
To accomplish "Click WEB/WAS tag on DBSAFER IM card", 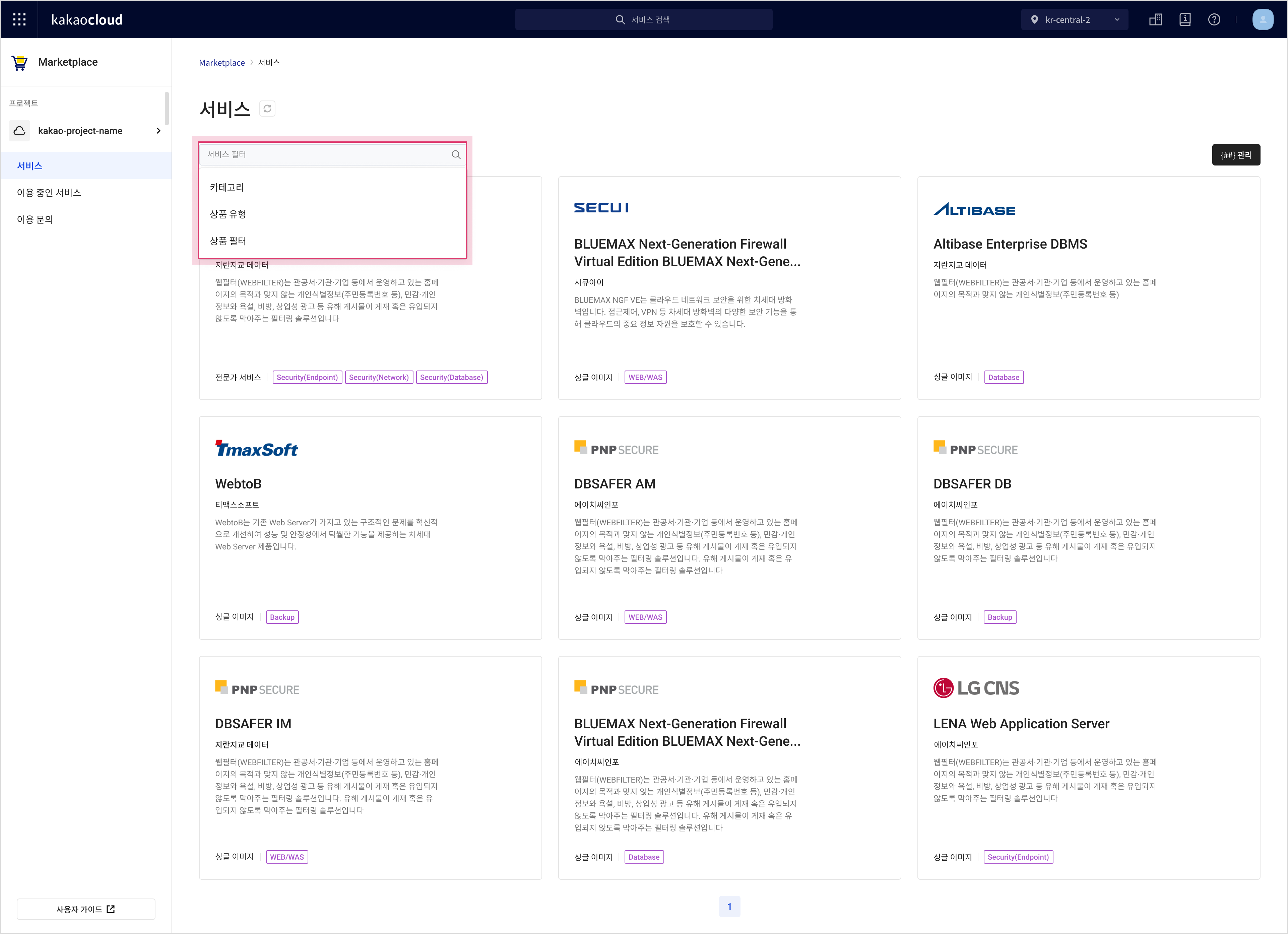I will pos(287,857).
